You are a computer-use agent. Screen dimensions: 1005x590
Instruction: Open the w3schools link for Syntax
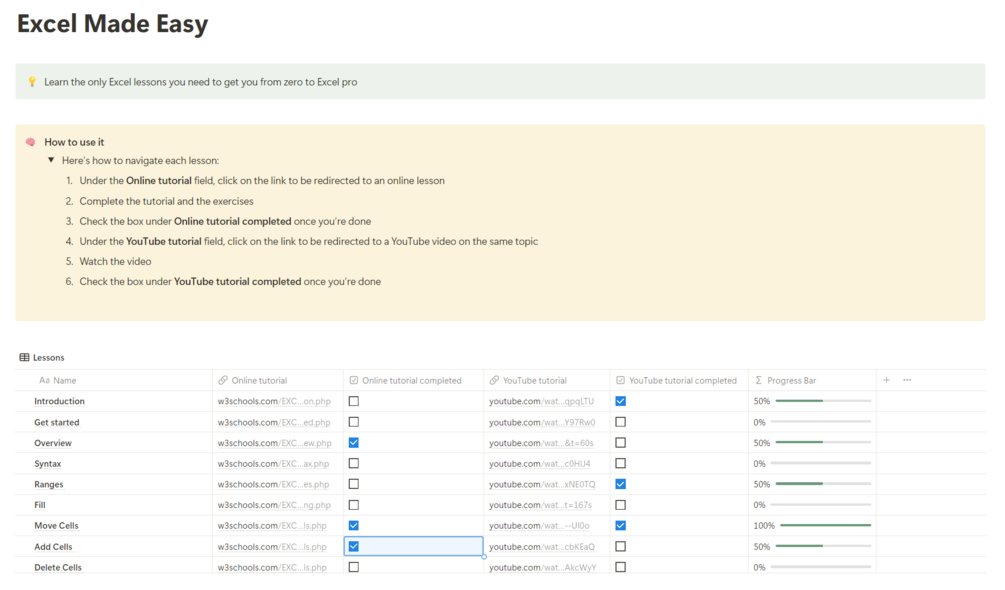(x=273, y=464)
